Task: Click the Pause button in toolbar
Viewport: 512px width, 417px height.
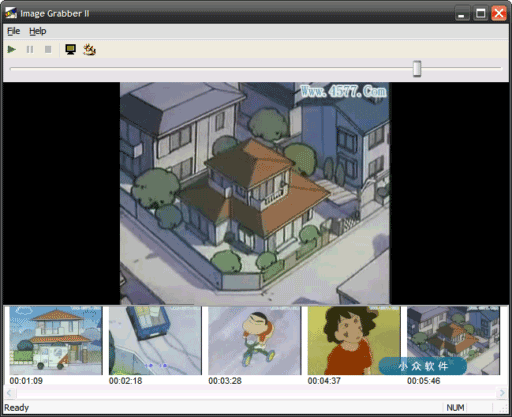Action: (30, 50)
